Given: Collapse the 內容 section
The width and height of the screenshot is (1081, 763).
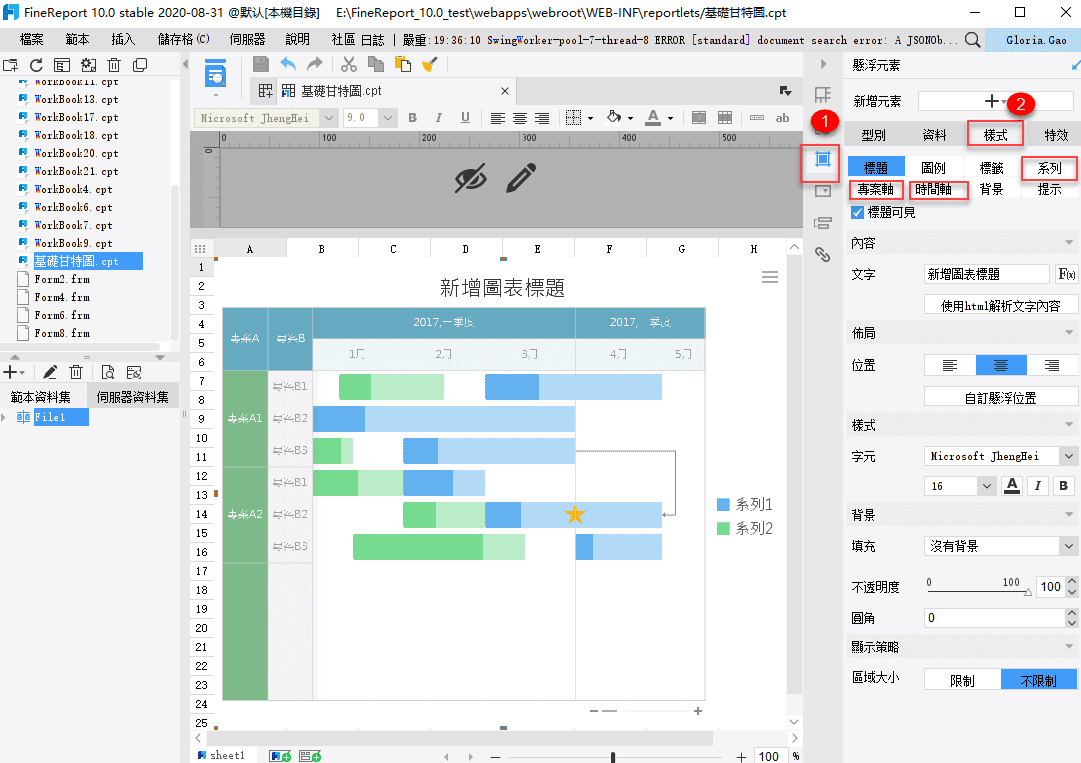Looking at the screenshot, I should click(x=1069, y=243).
